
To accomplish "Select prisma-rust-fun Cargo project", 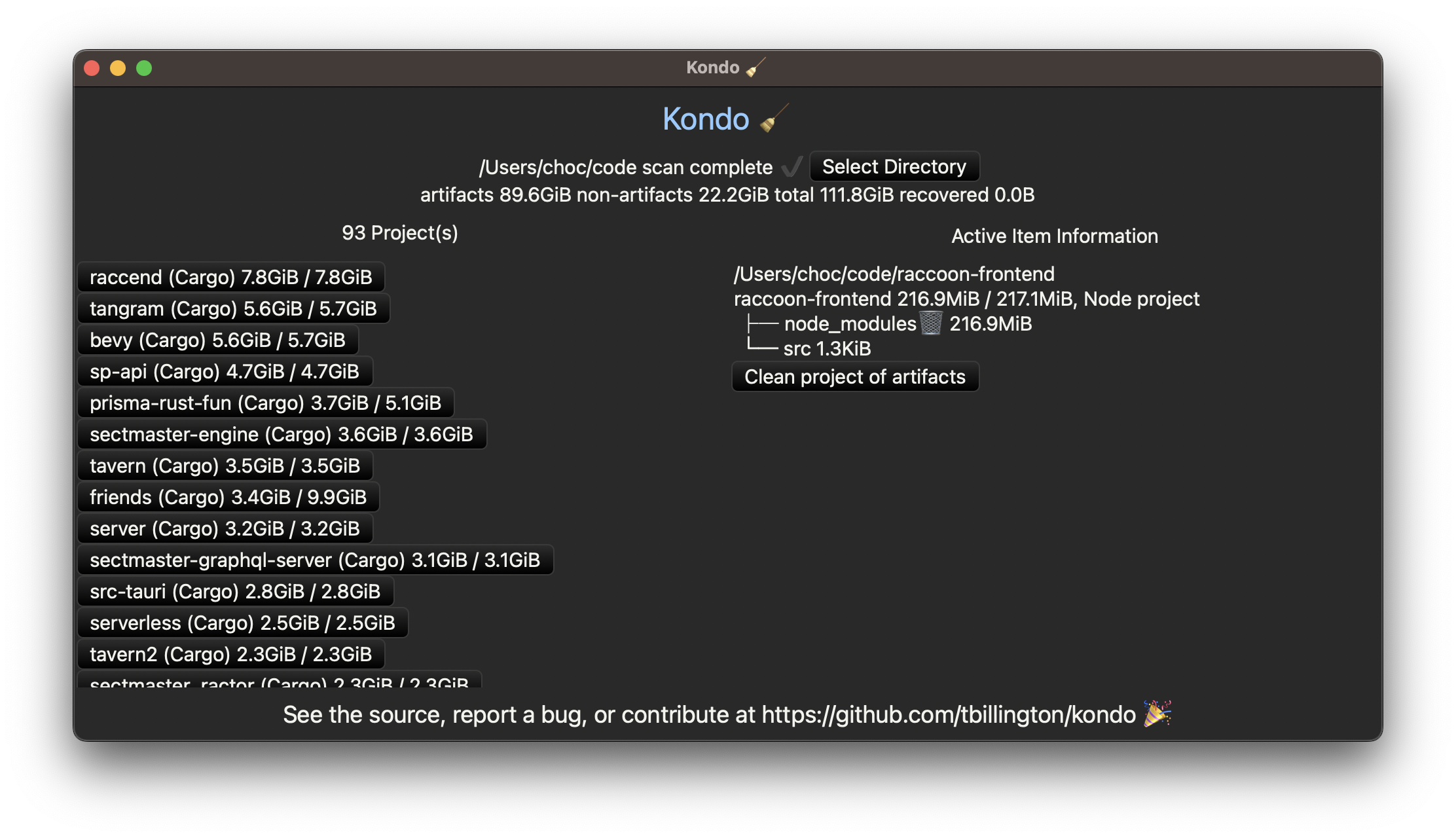I will [266, 403].
